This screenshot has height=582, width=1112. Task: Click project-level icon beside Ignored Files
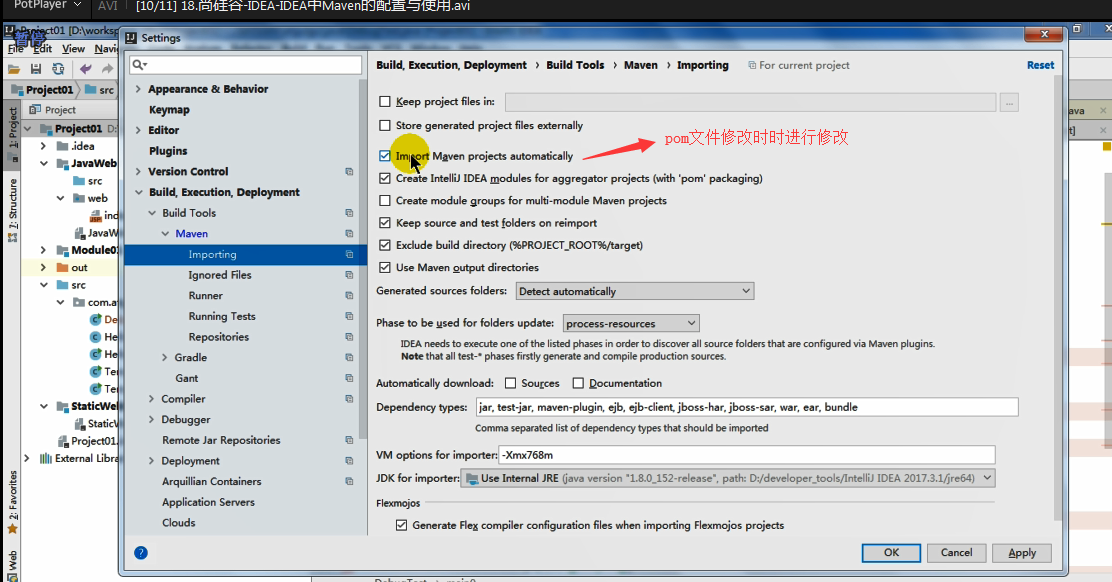coord(349,275)
